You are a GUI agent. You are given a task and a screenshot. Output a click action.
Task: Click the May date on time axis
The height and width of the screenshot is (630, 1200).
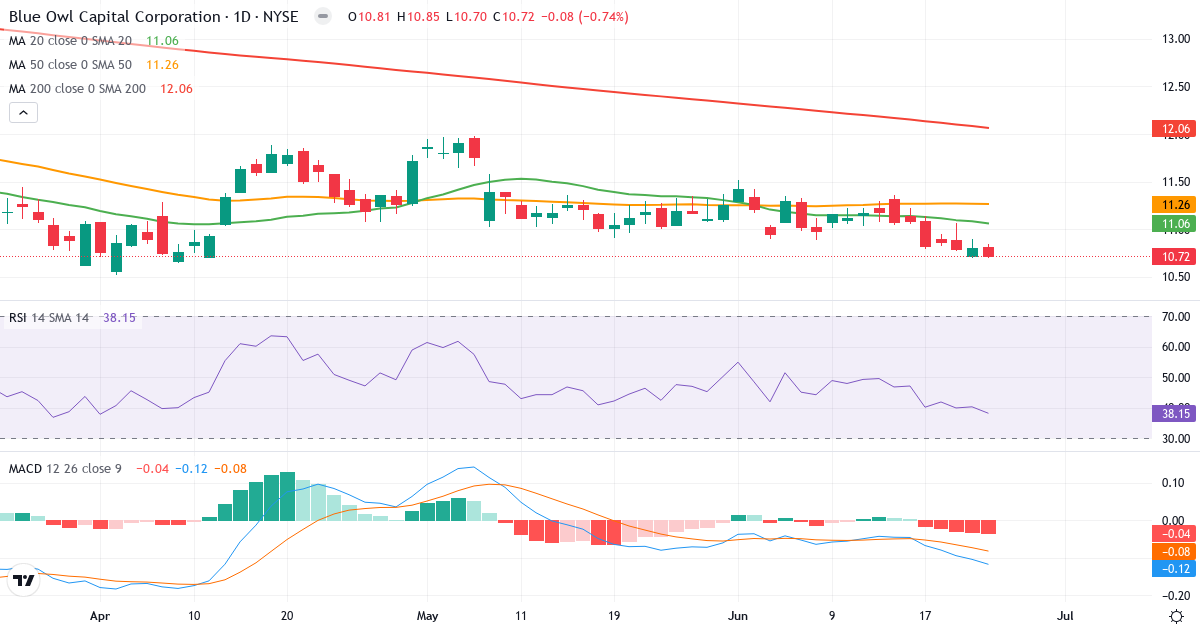[427, 616]
